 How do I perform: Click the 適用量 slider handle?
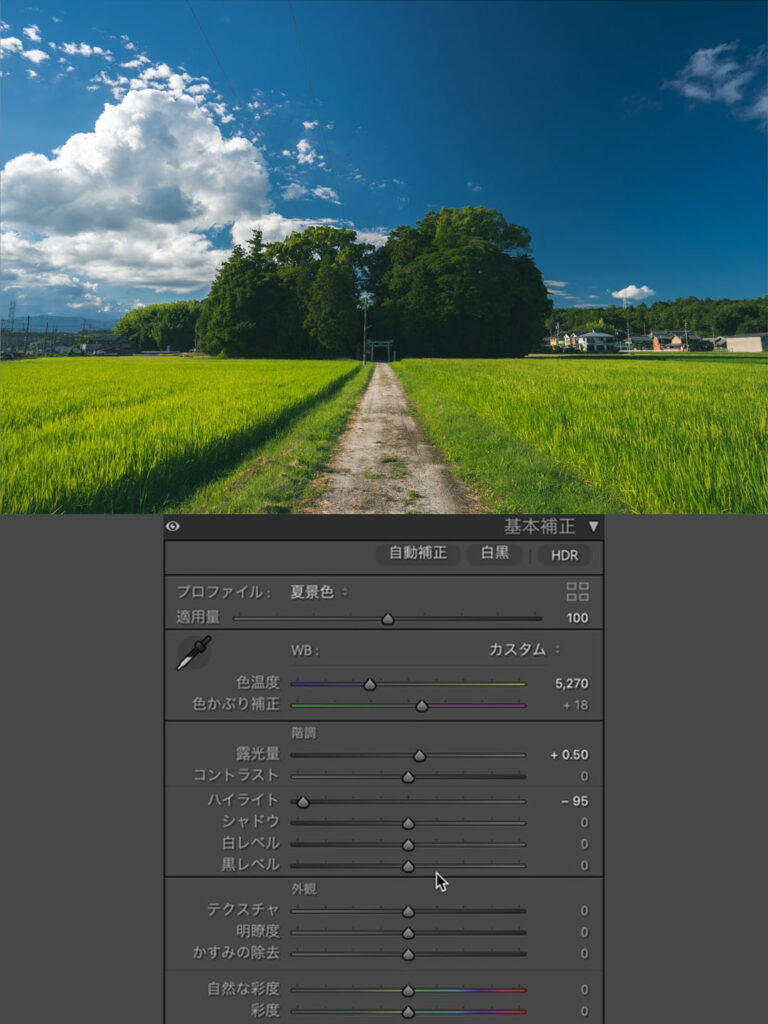click(x=388, y=619)
